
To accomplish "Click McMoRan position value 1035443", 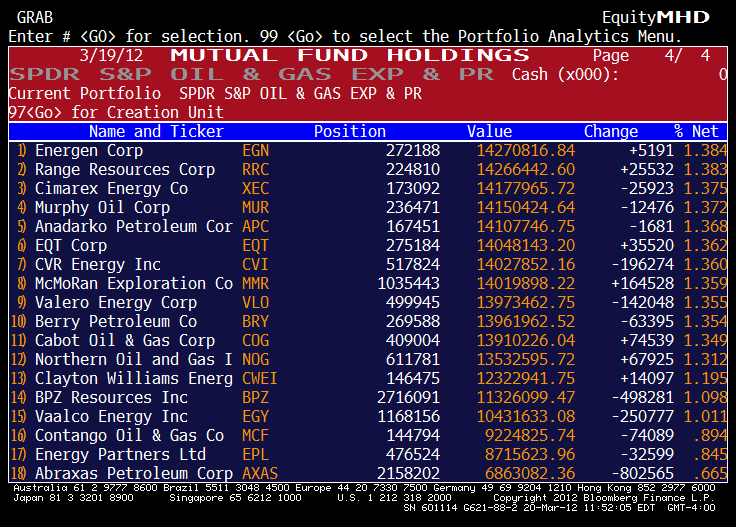I will pos(409,283).
